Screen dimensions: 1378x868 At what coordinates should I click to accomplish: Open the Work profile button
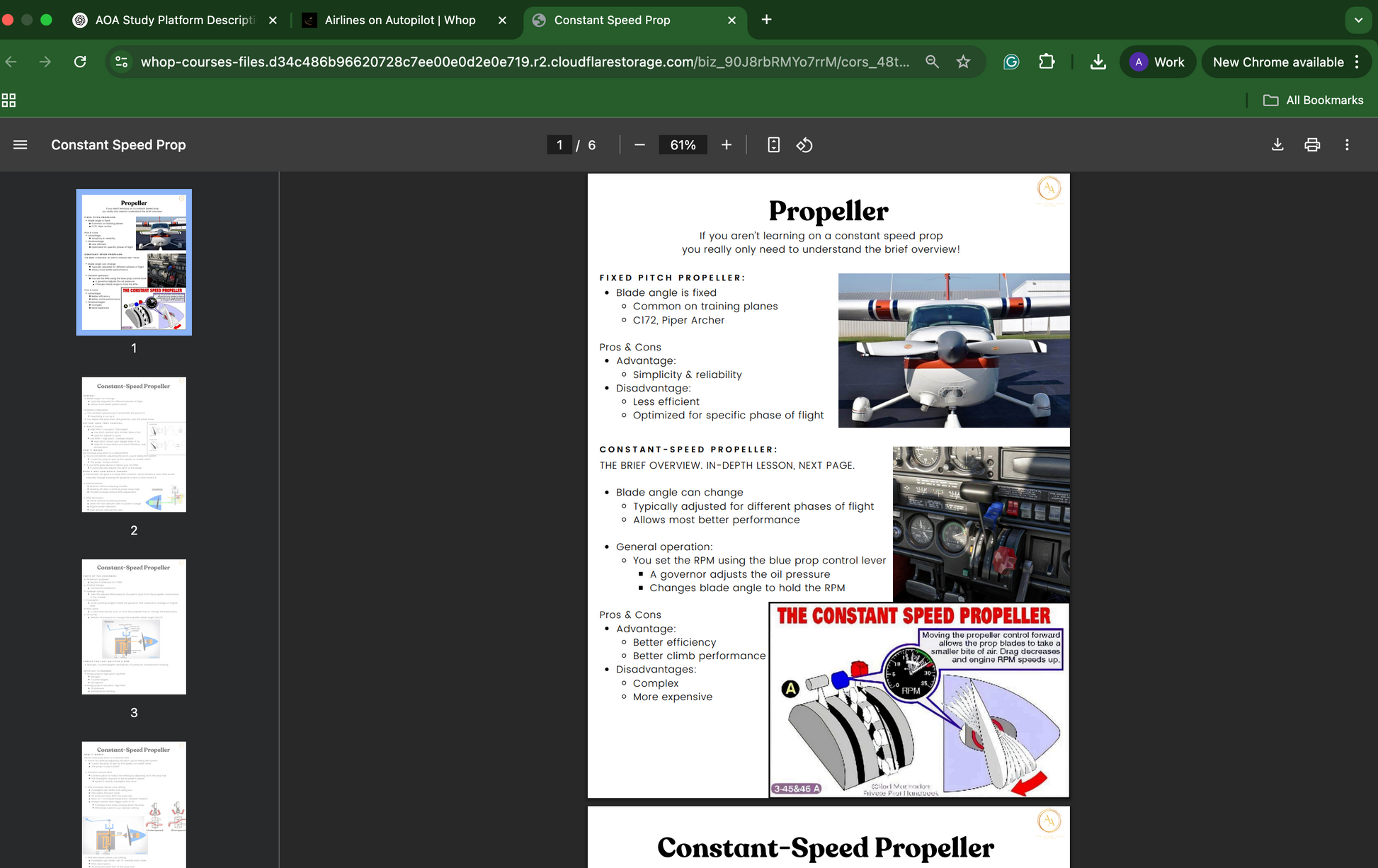click(1157, 62)
